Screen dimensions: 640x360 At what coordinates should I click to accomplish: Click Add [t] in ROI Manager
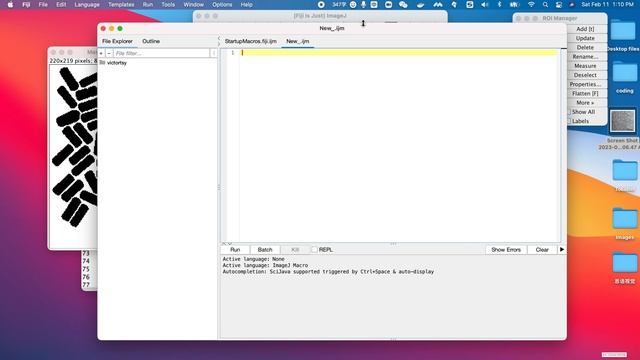click(585, 29)
